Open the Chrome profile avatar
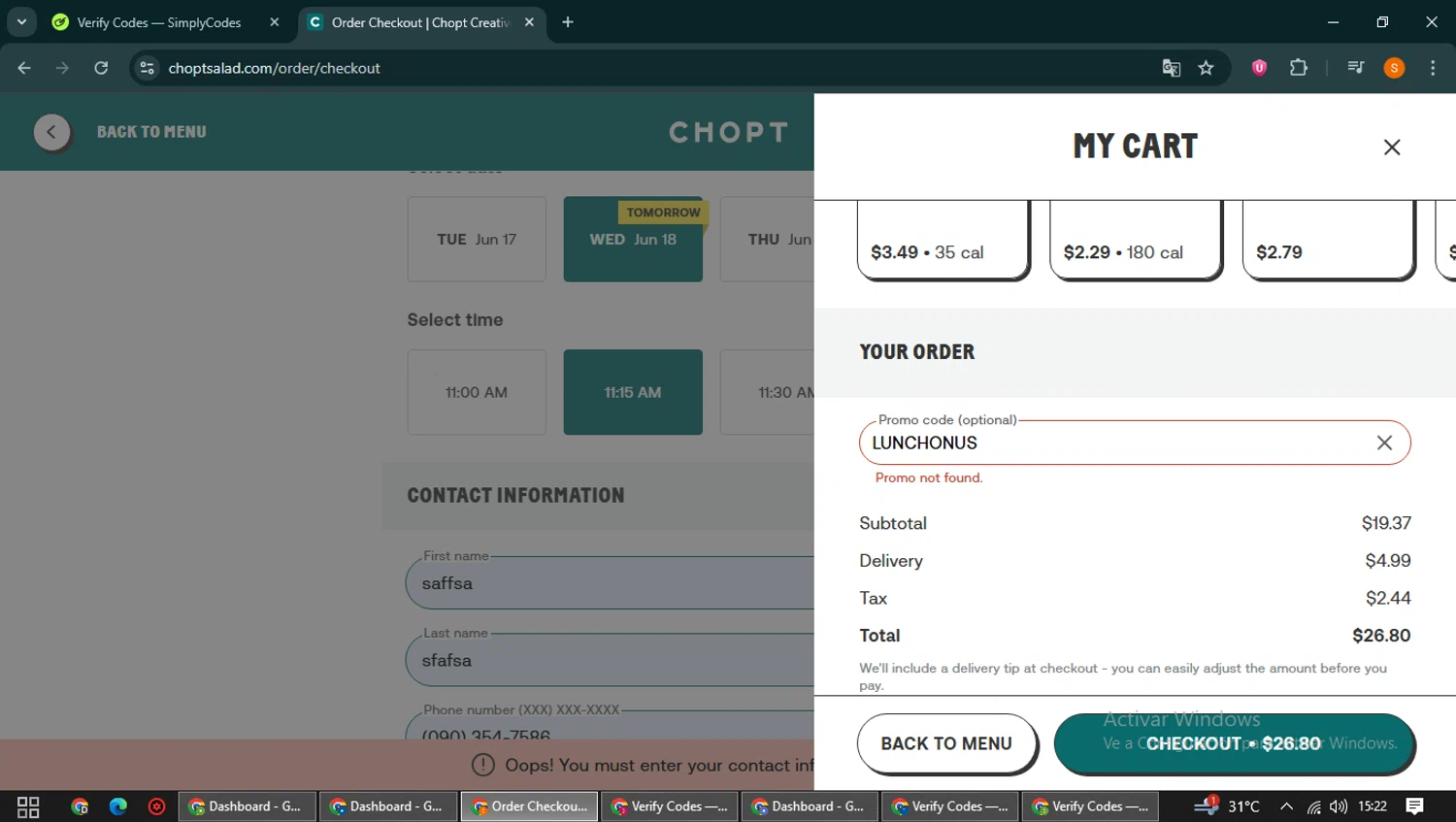The height and width of the screenshot is (822, 1456). (x=1394, y=68)
